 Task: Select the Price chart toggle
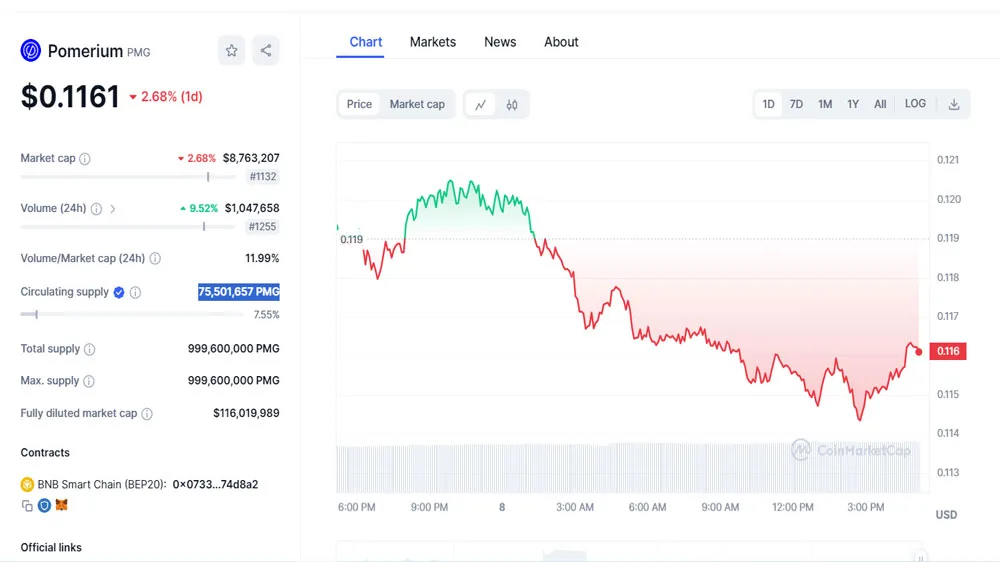click(x=359, y=104)
